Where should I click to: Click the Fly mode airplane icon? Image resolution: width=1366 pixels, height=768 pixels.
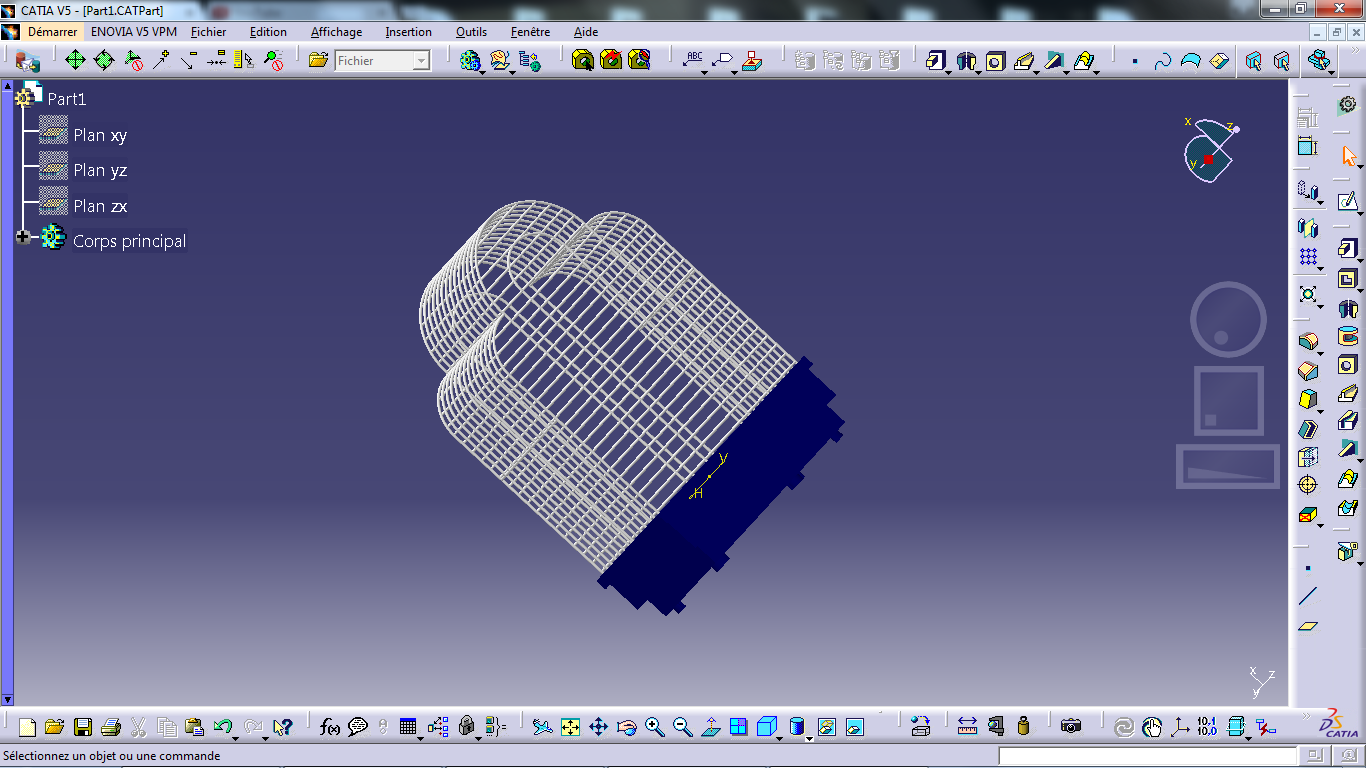[542, 727]
